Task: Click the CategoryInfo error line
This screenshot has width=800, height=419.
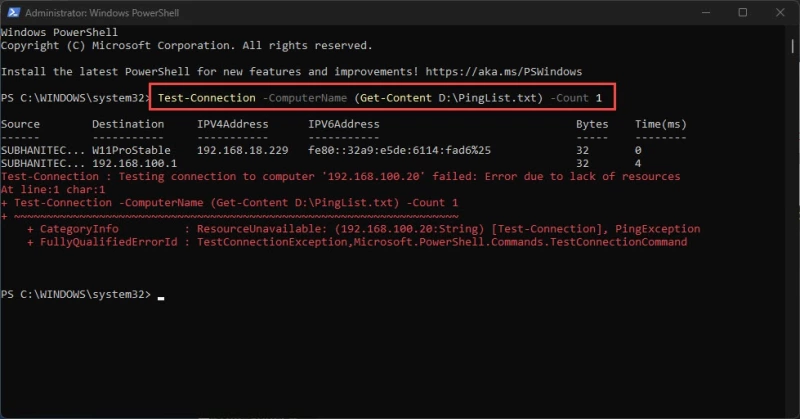Action: pos(363,229)
